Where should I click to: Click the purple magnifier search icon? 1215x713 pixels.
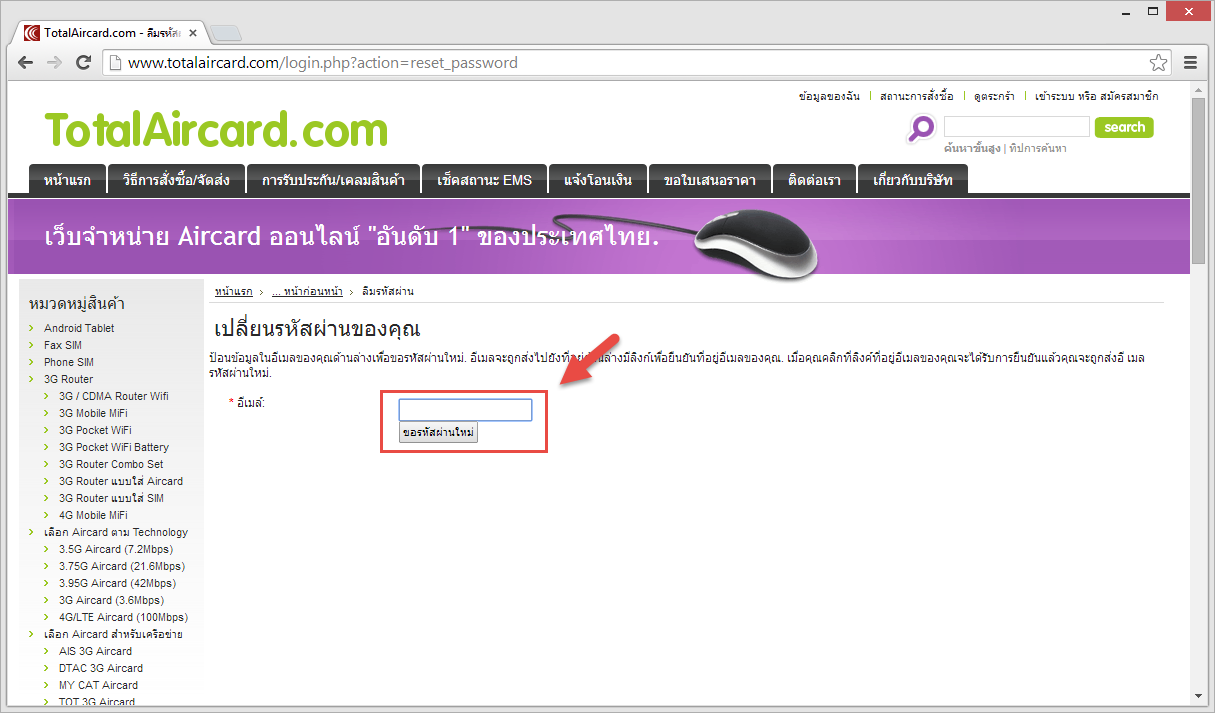[921, 128]
